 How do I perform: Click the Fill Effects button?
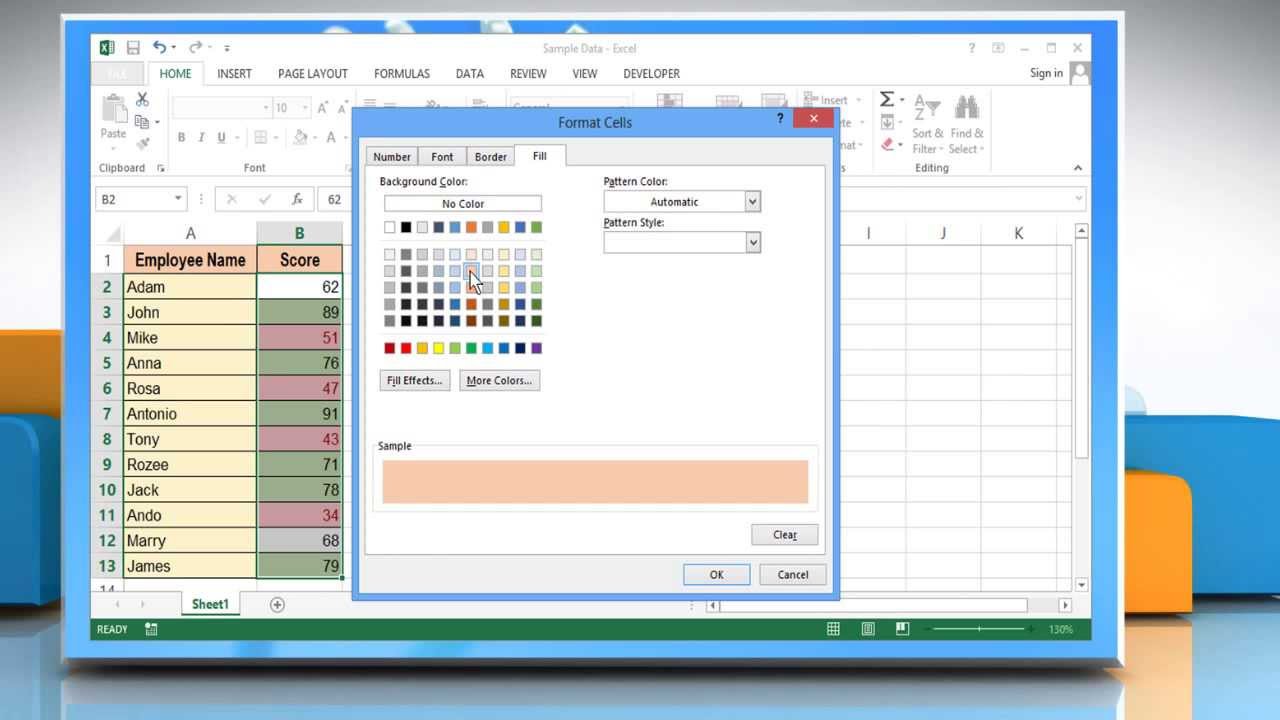click(415, 380)
